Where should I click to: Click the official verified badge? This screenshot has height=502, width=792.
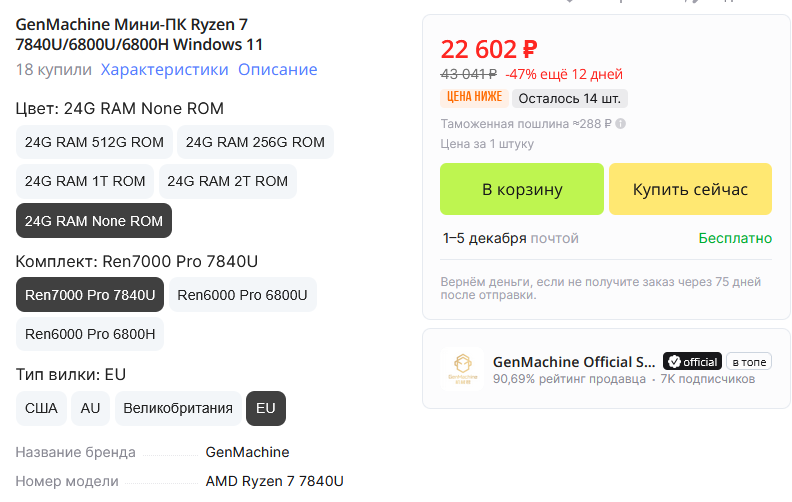tap(692, 361)
